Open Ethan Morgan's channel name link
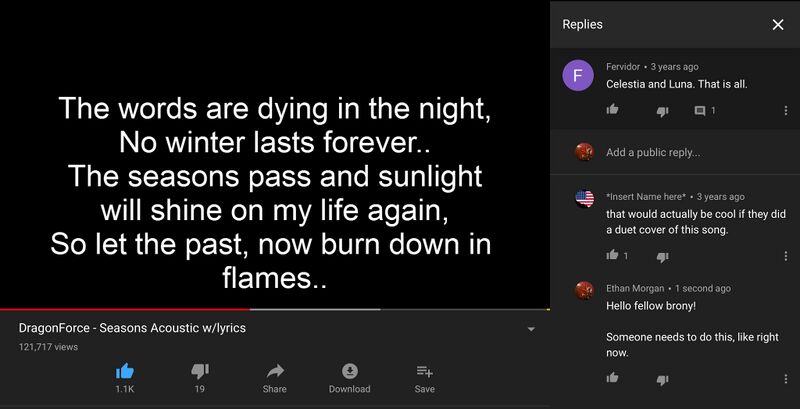Image resolution: width=800 pixels, height=409 pixels. click(638, 288)
